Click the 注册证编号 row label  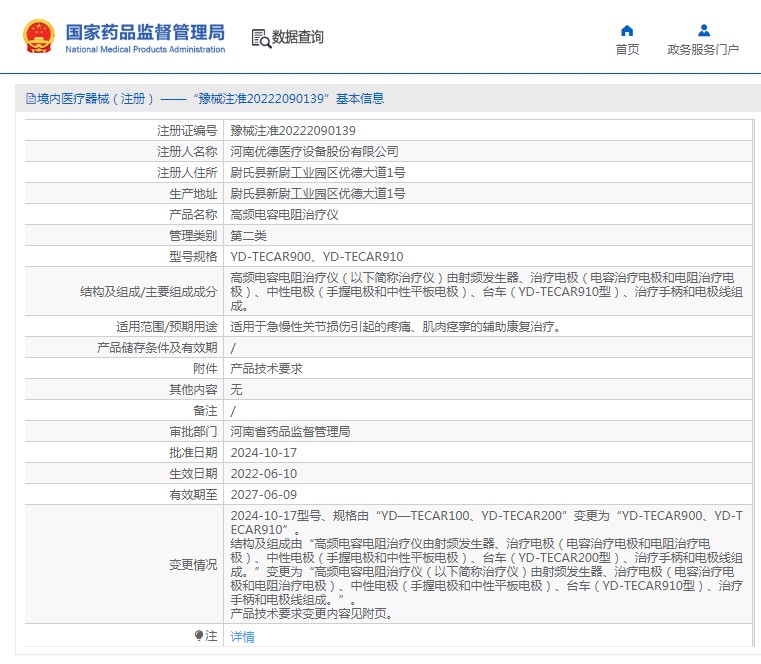coord(187,131)
